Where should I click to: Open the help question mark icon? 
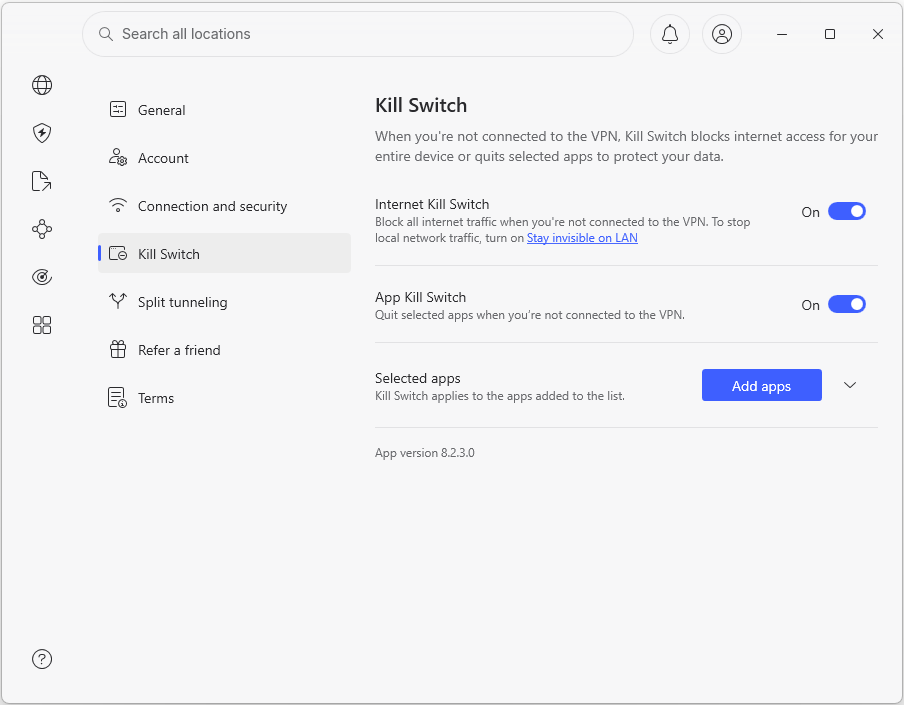pos(42,659)
